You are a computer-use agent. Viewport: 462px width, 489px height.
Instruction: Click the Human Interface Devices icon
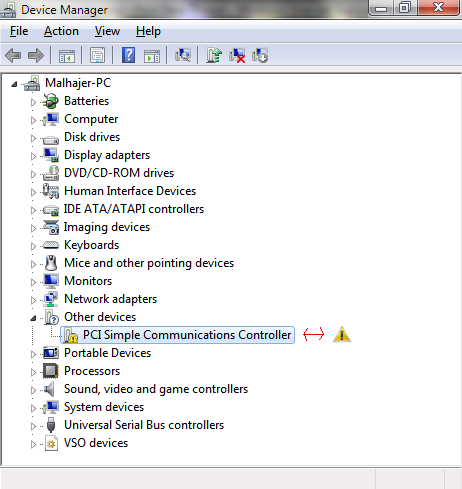[51, 191]
